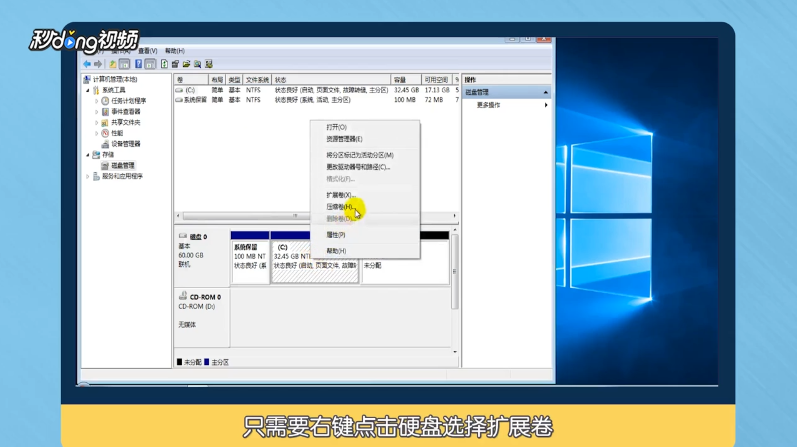Click the last toolbar icon on the right
The width and height of the screenshot is (797, 447).
[x=209, y=64]
